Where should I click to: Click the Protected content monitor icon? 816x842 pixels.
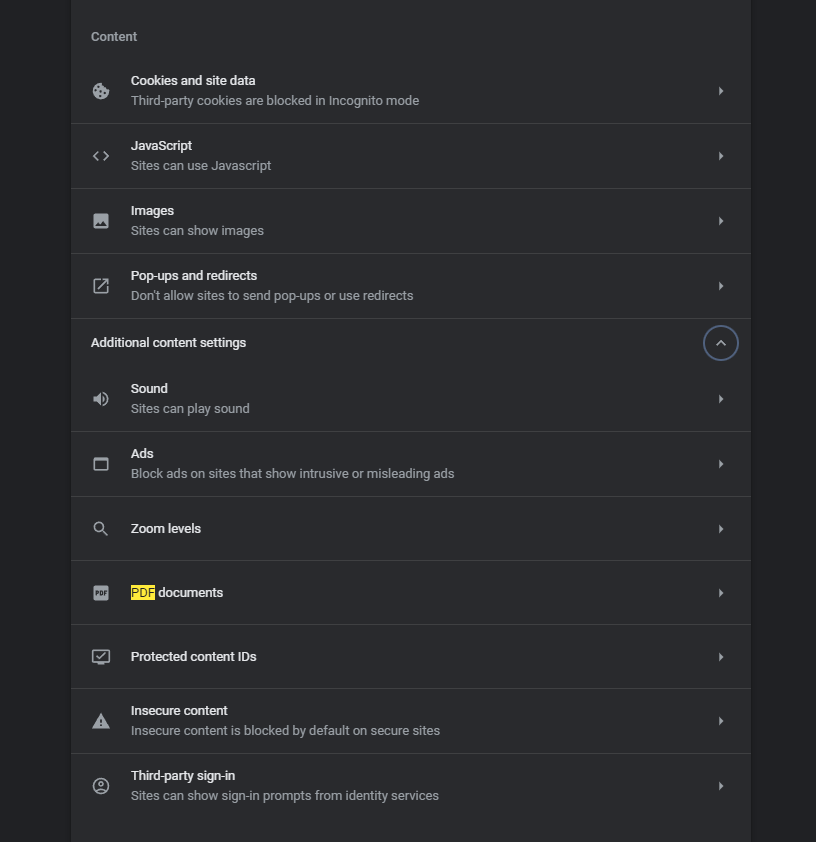tap(101, 657)
